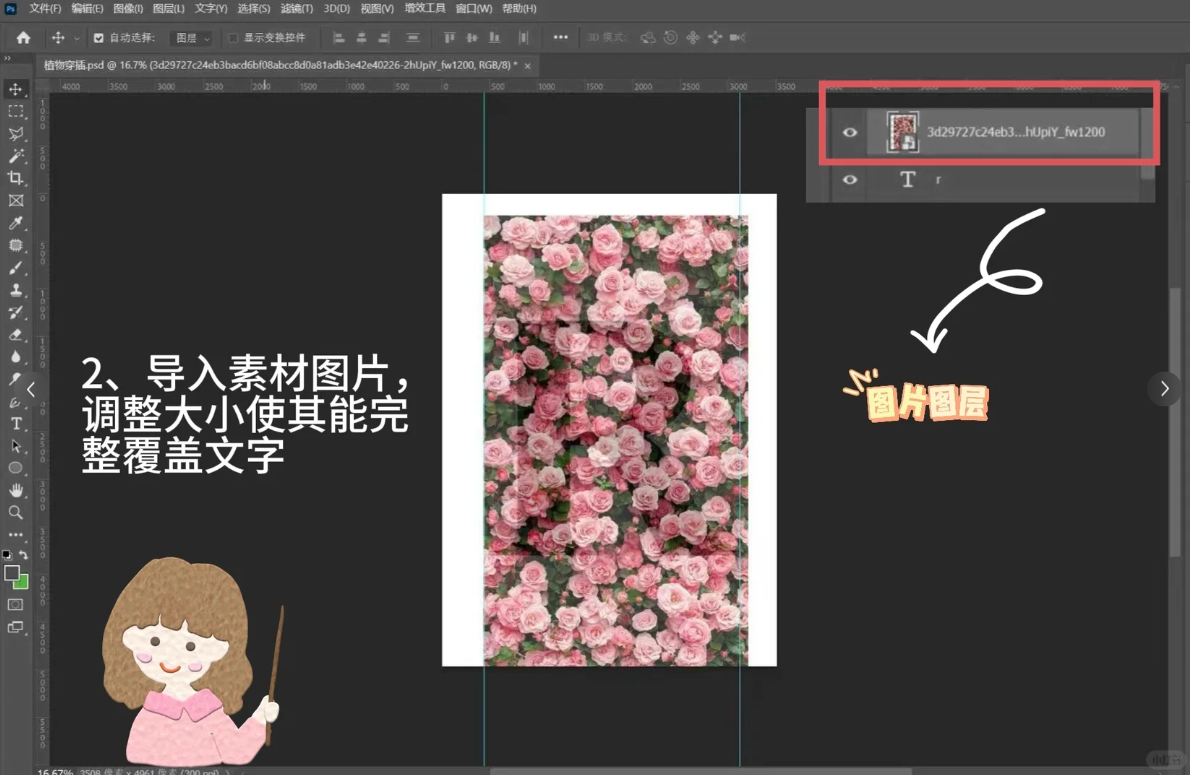Select the Clone Stamp tool
The height and width of the screenshot is (775, 1190).
click(16, 290)
